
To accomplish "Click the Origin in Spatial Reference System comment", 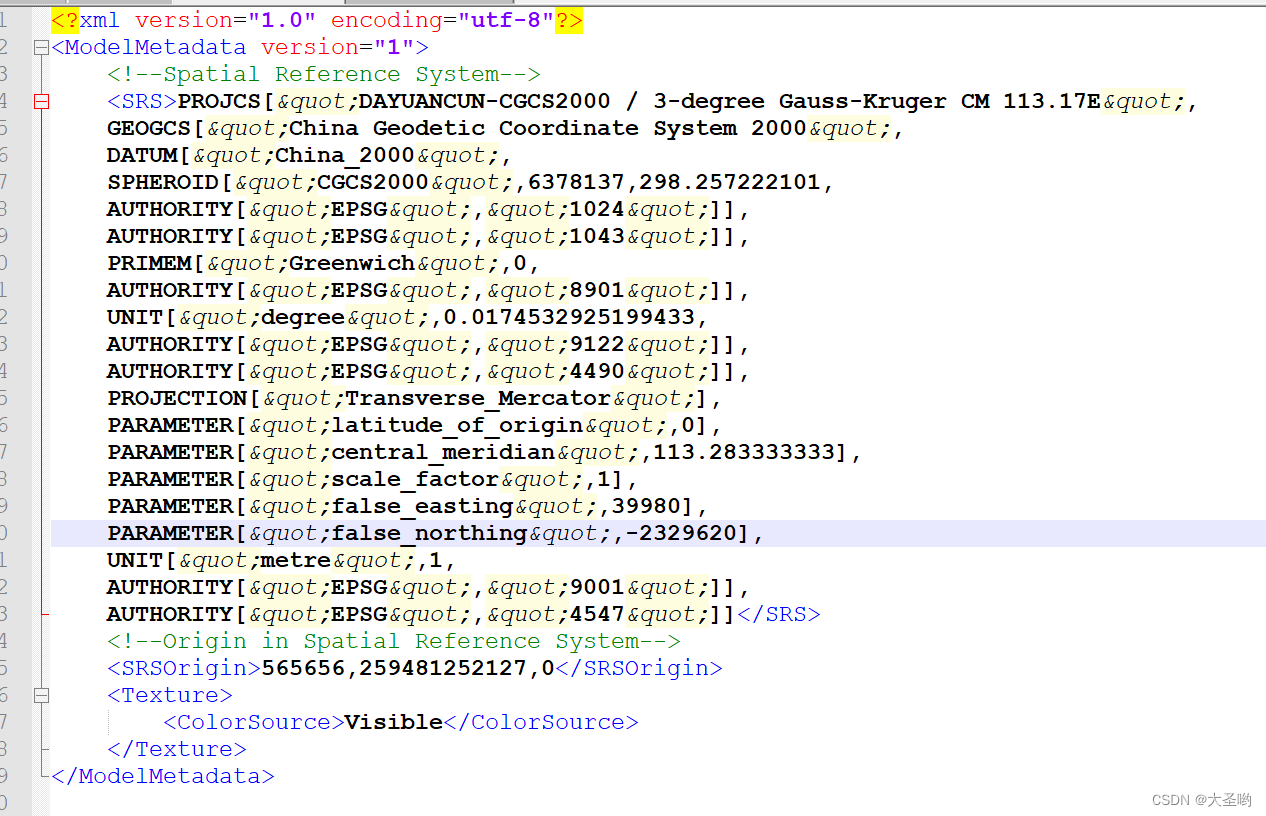I will coord(394,640).
